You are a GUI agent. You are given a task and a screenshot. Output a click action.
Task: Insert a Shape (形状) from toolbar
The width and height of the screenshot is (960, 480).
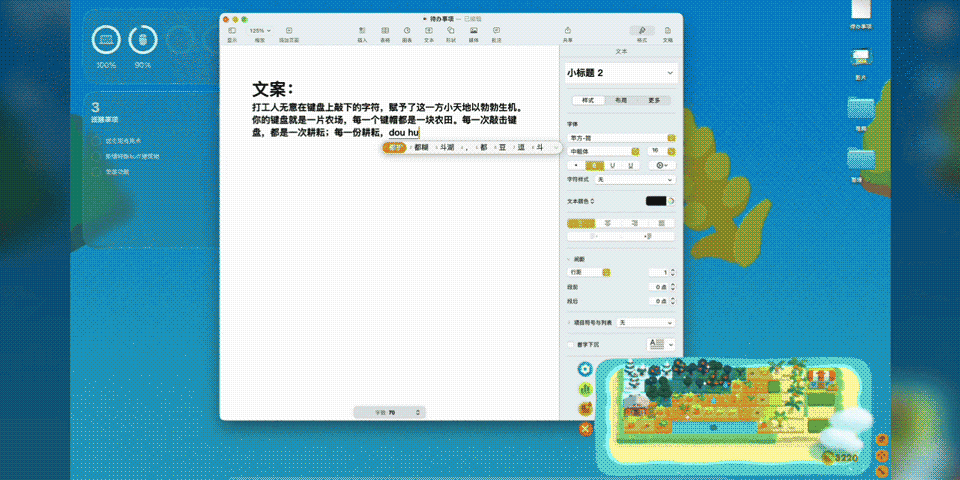[x=451, y=32]
